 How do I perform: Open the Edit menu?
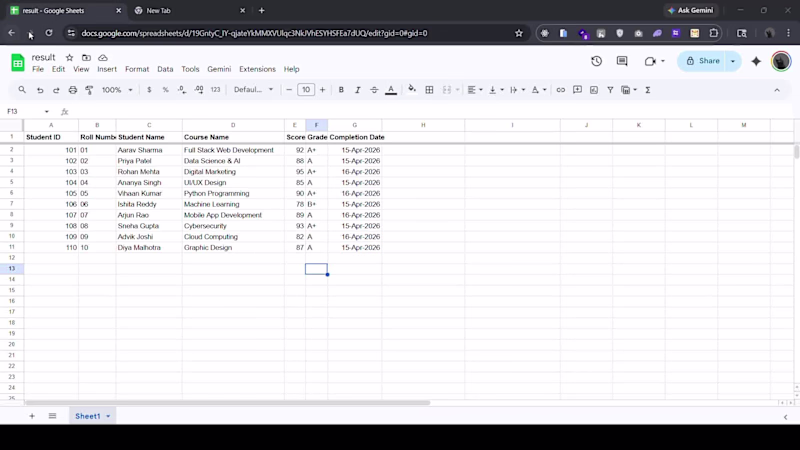(x=58, y=69)
